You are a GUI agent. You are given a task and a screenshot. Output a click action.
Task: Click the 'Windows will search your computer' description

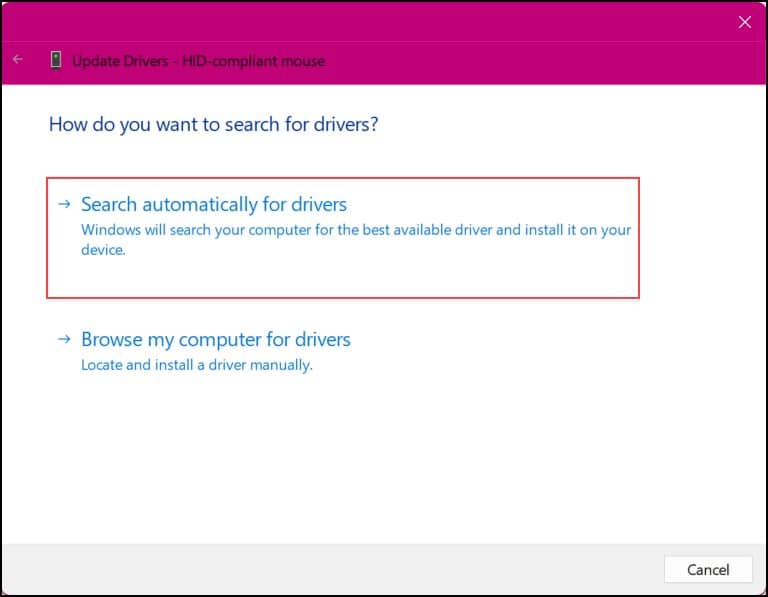[356, 239]
